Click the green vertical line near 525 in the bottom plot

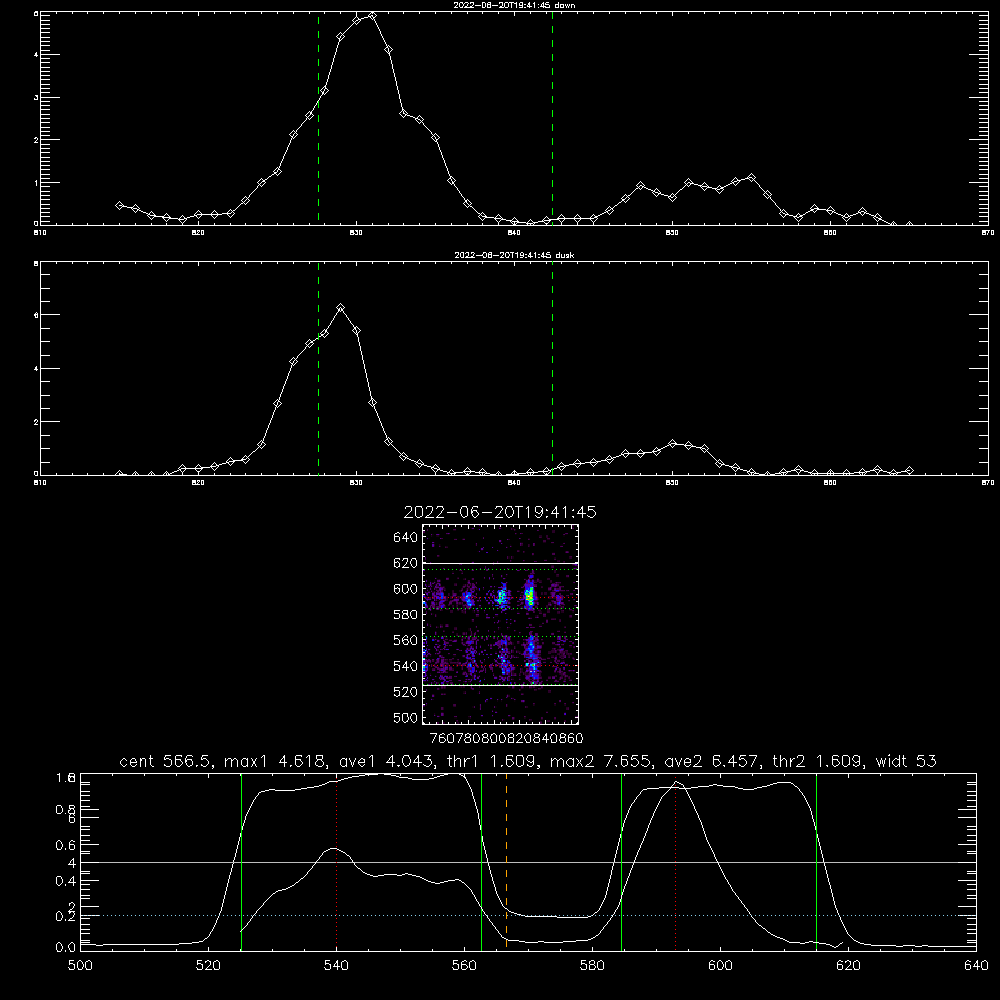(241, 862)
